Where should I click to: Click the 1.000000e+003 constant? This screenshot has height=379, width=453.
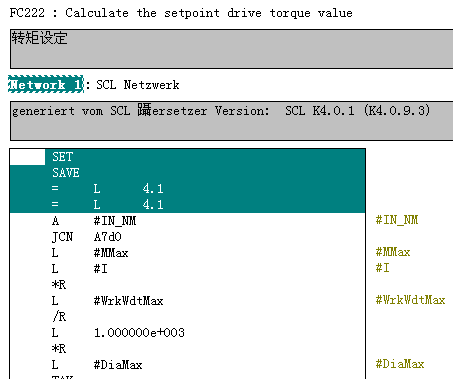[139, 333]
